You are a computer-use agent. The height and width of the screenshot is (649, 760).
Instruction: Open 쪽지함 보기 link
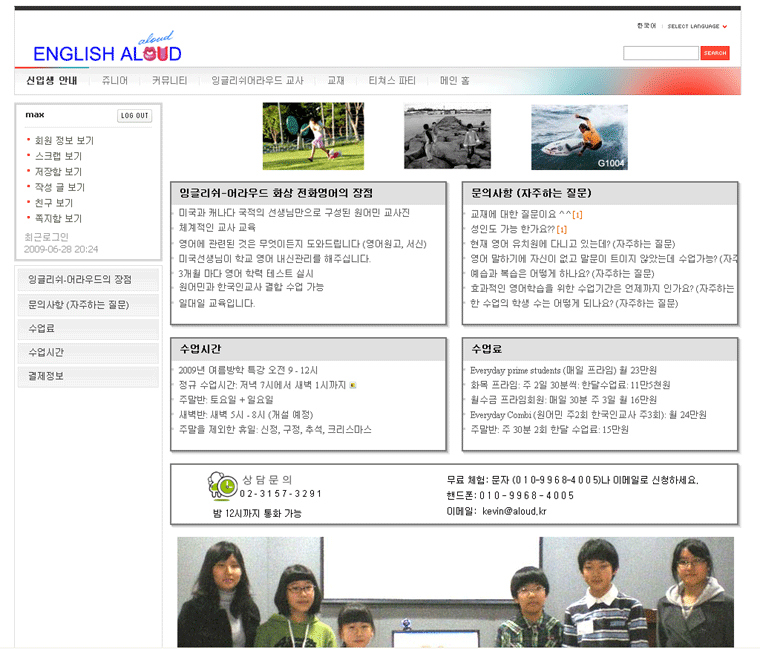(x=58, y=219)
